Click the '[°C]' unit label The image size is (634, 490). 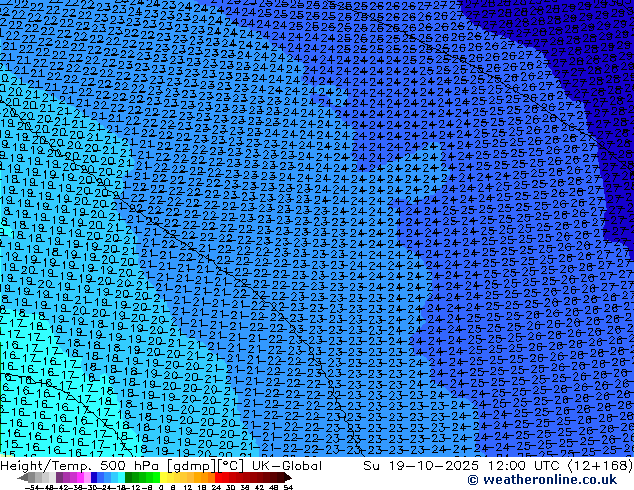pyautogui.click(x=231, y=466)
